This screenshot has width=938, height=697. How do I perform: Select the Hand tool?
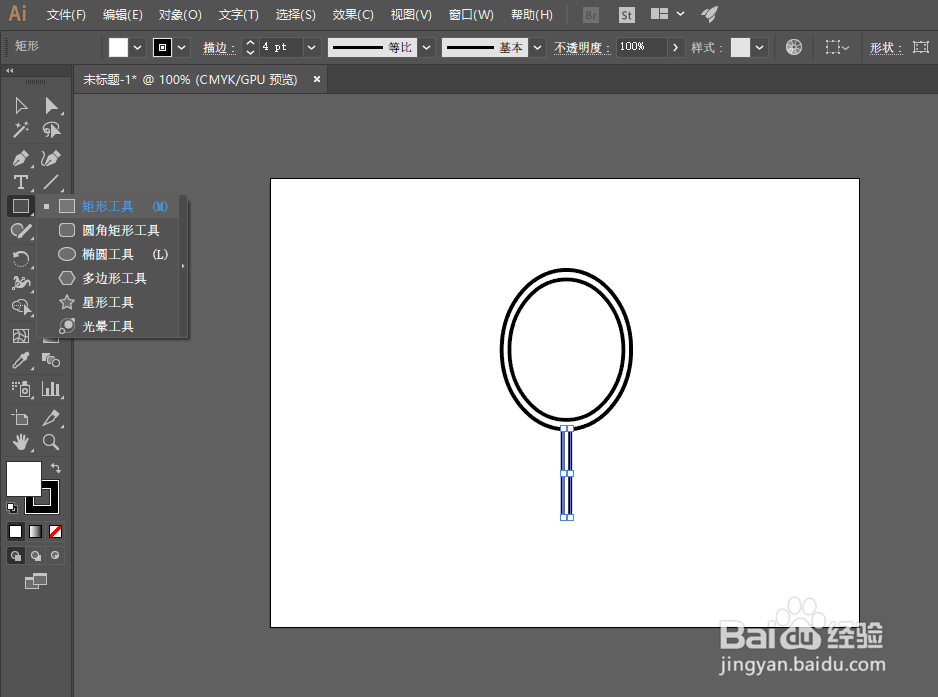[x=21, y=442]
